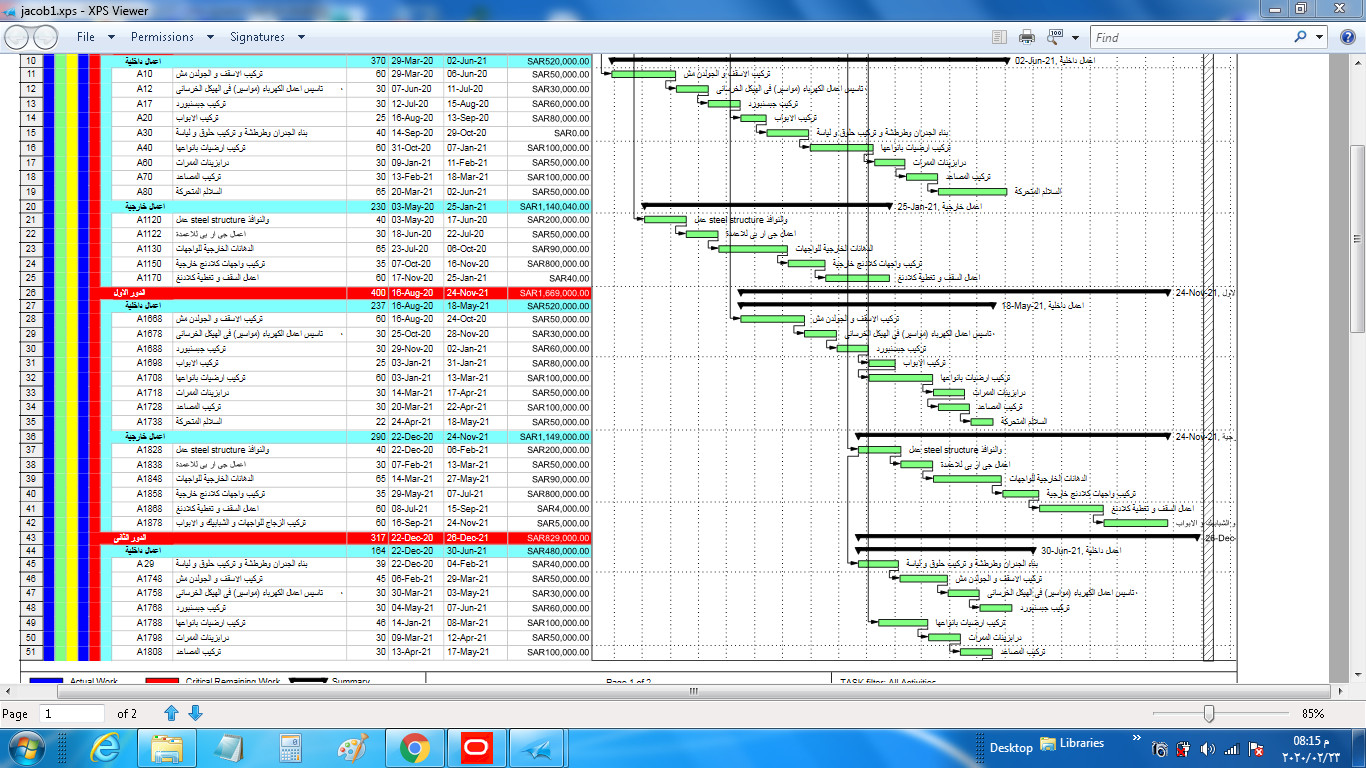Click the Desktop toolbar on the taskbar
Viewport: 1366px width, 768px height.
[1011, 748]
